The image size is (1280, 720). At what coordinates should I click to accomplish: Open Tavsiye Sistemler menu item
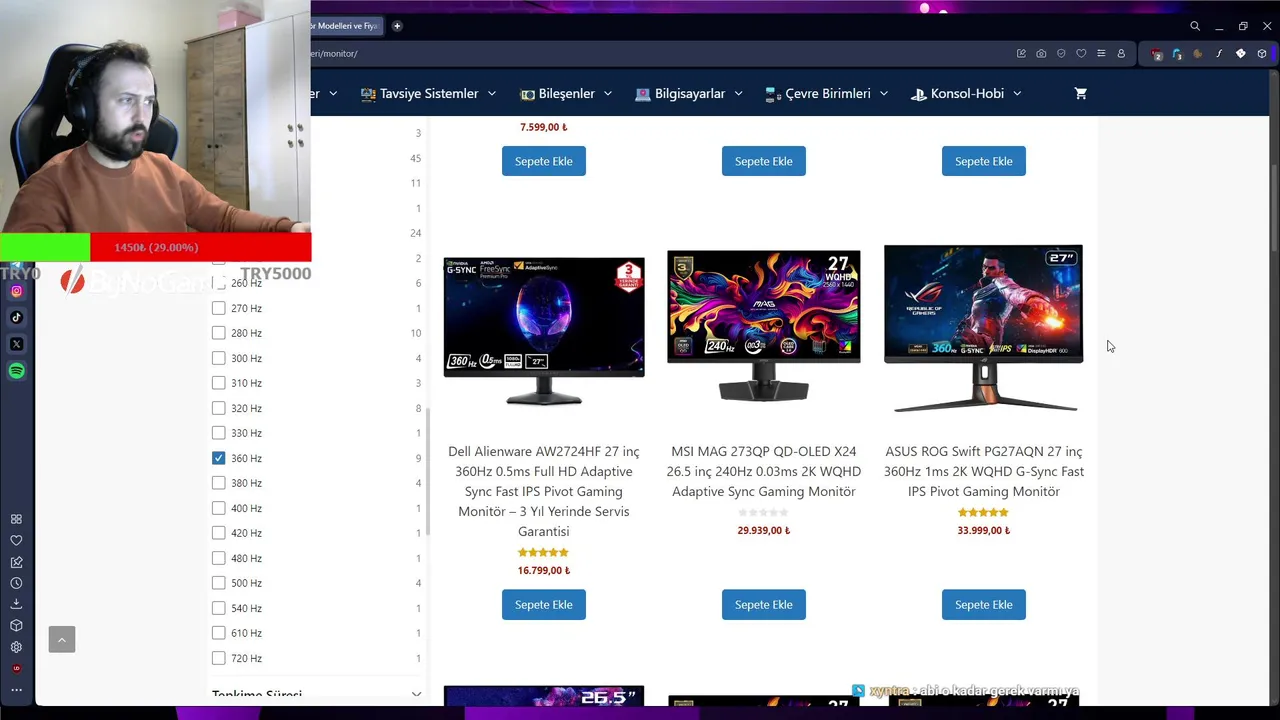pos(428,93)
